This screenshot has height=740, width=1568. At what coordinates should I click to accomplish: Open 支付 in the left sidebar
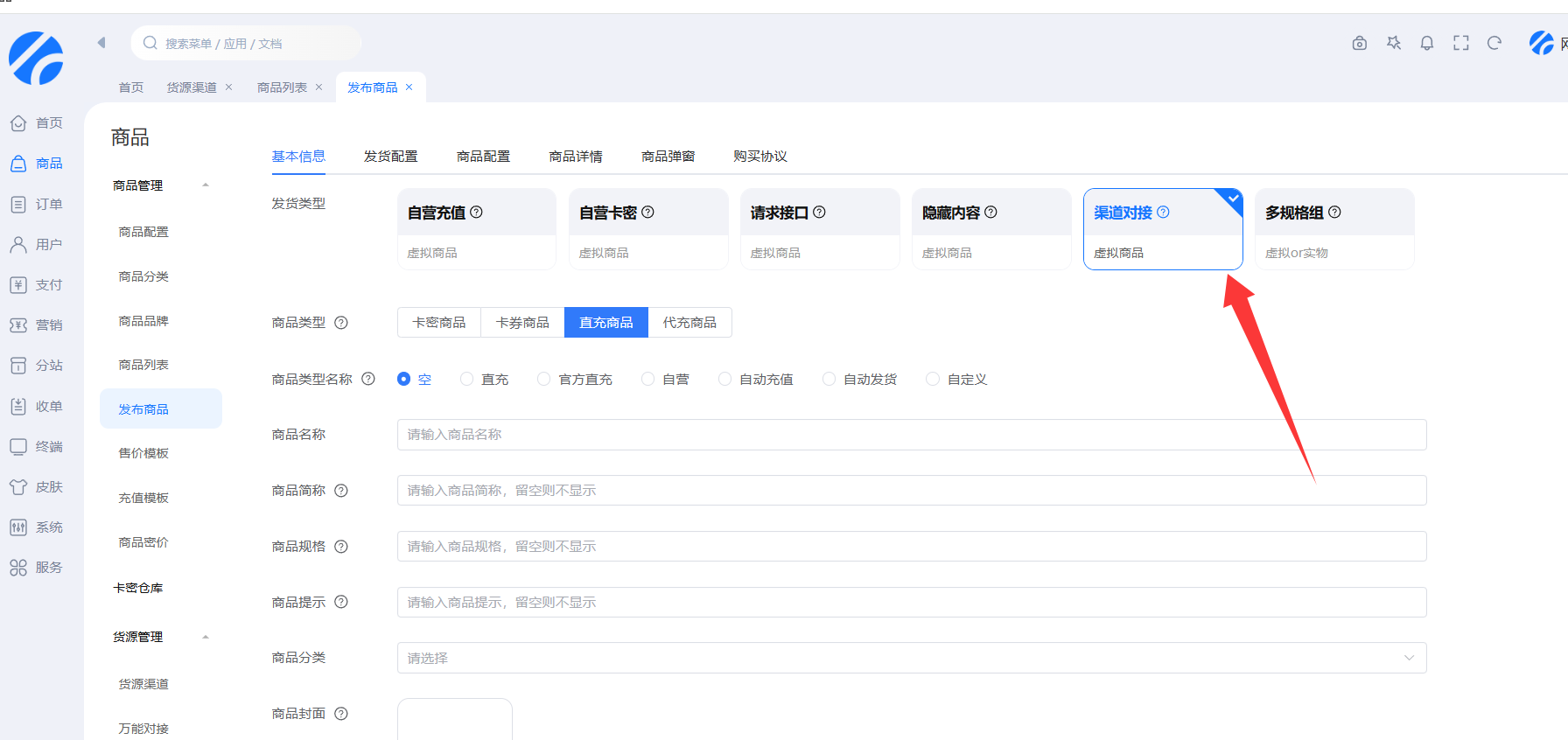tap(37, 284)
